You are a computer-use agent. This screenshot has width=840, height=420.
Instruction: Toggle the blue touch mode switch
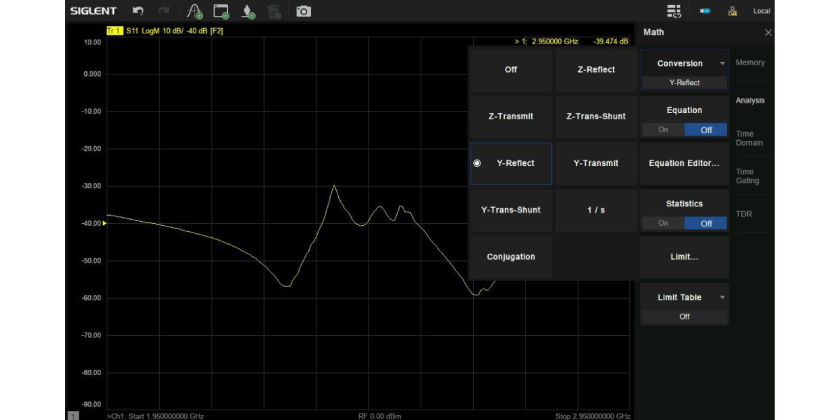pos(704,11)
